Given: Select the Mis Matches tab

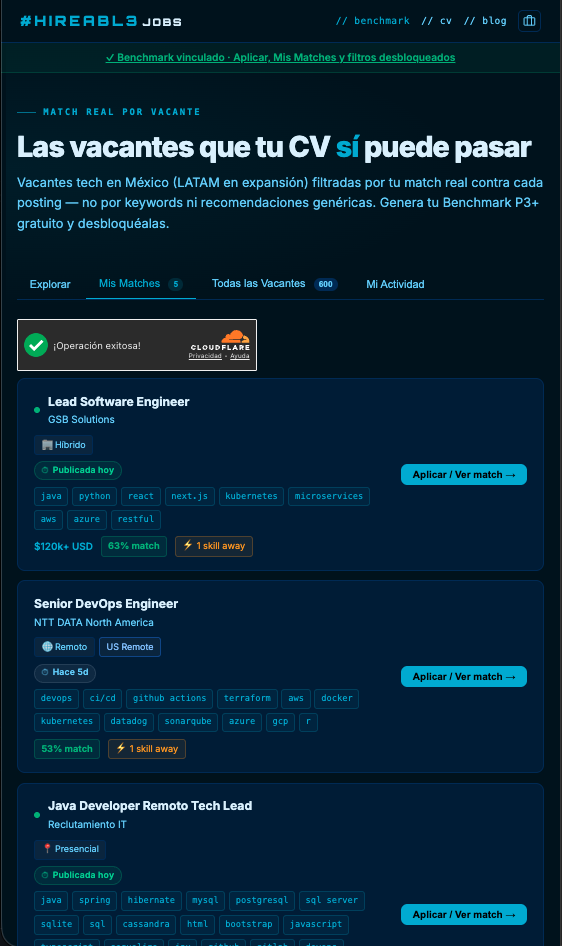Looking at the screenshot, I should click(140, 284).
